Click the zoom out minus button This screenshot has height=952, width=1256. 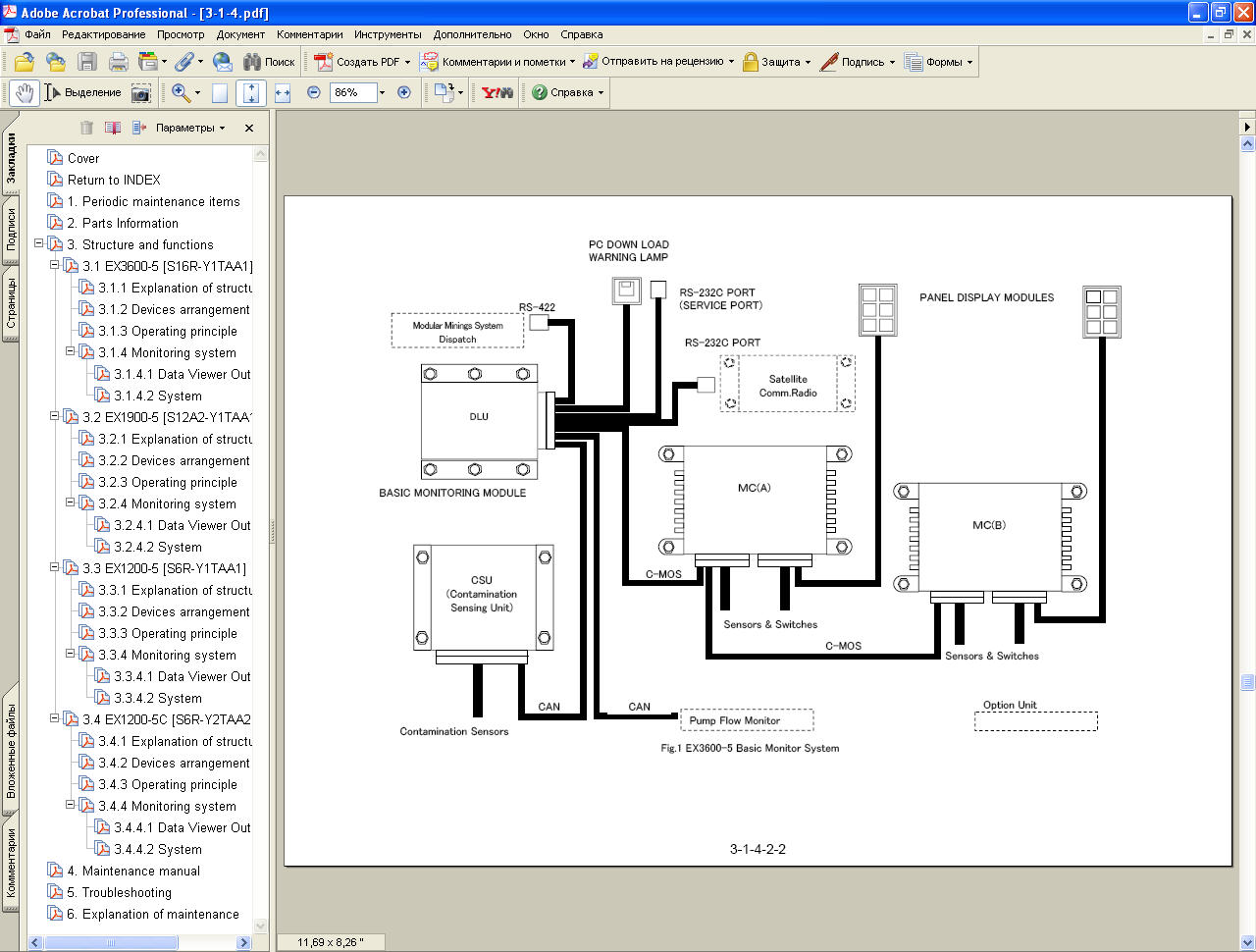pyautogui.click(x=314, y=92)
